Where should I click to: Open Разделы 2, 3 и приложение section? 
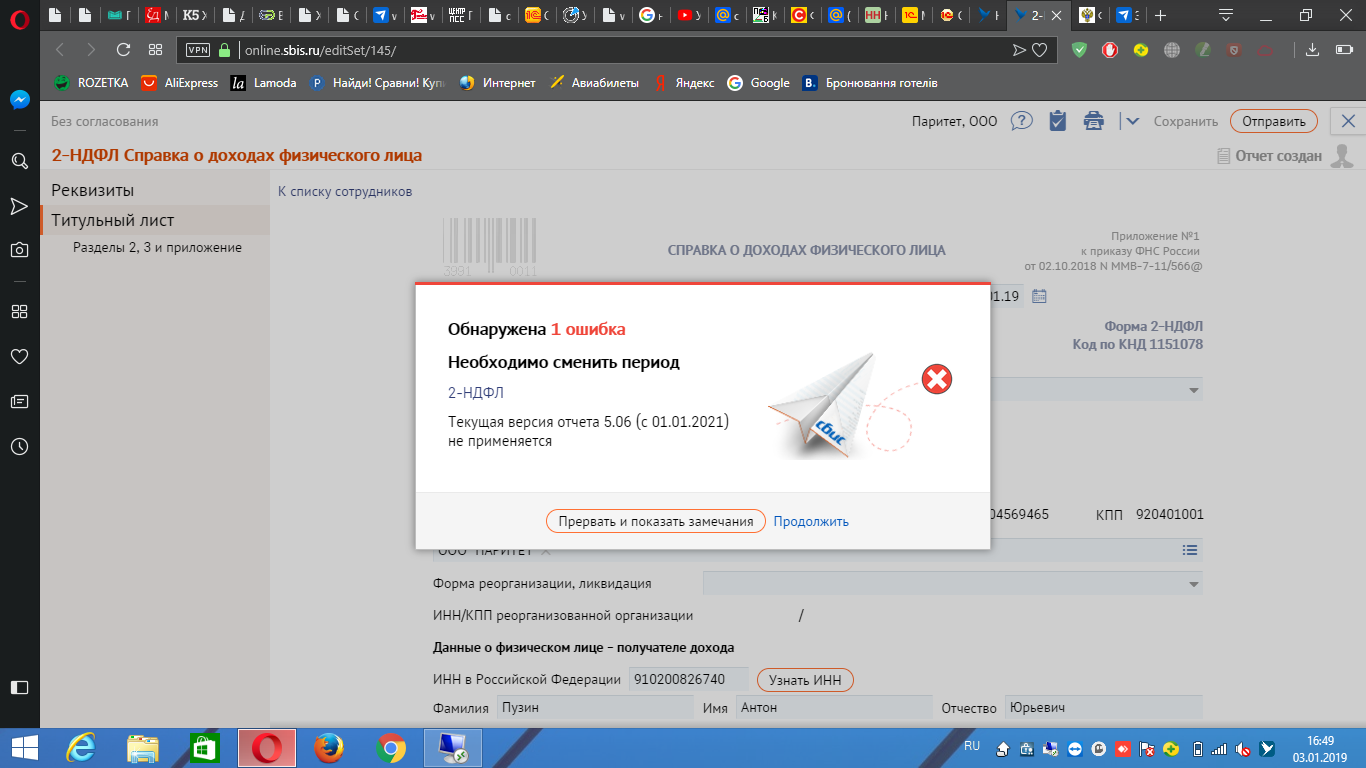point(157,247)
